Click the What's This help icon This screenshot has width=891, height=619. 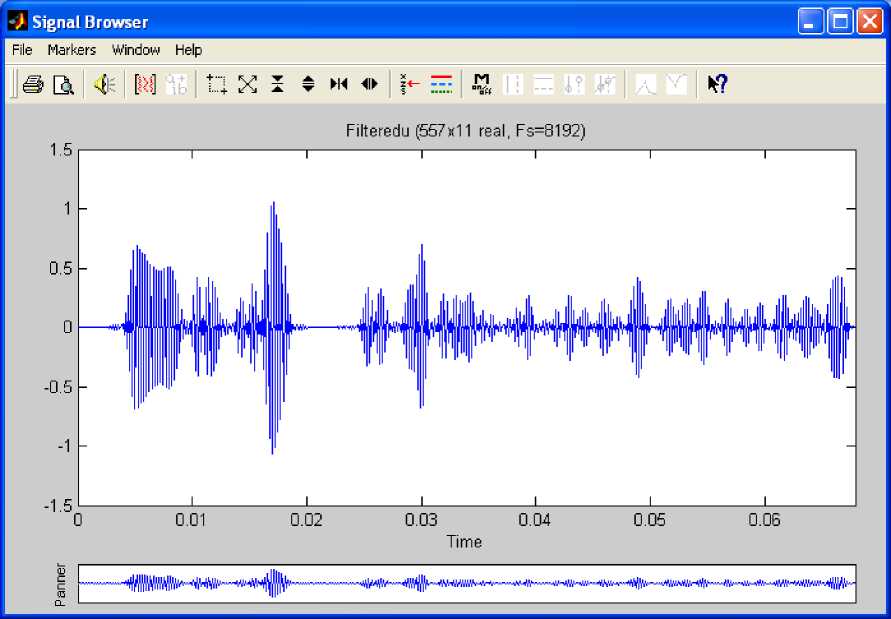tap(717, 85)
